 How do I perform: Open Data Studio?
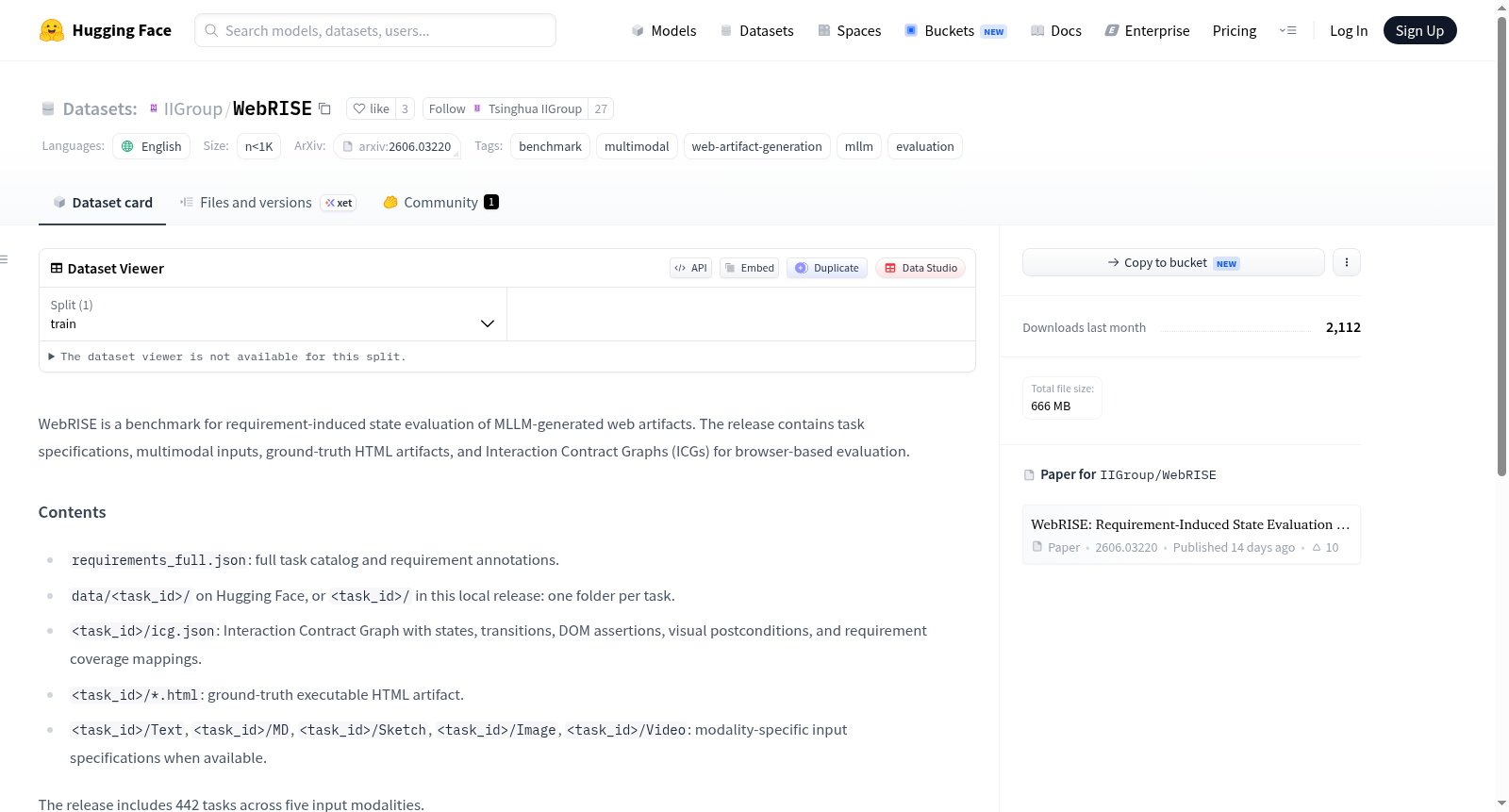(x=920, y=268)
